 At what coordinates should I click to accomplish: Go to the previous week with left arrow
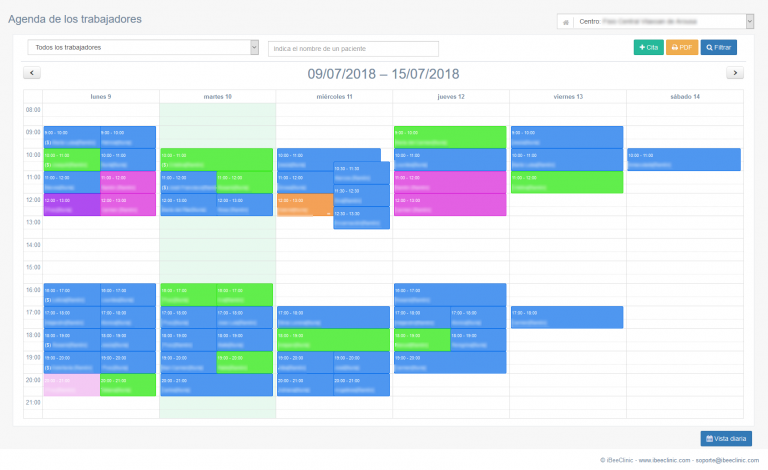click(32, 73)
